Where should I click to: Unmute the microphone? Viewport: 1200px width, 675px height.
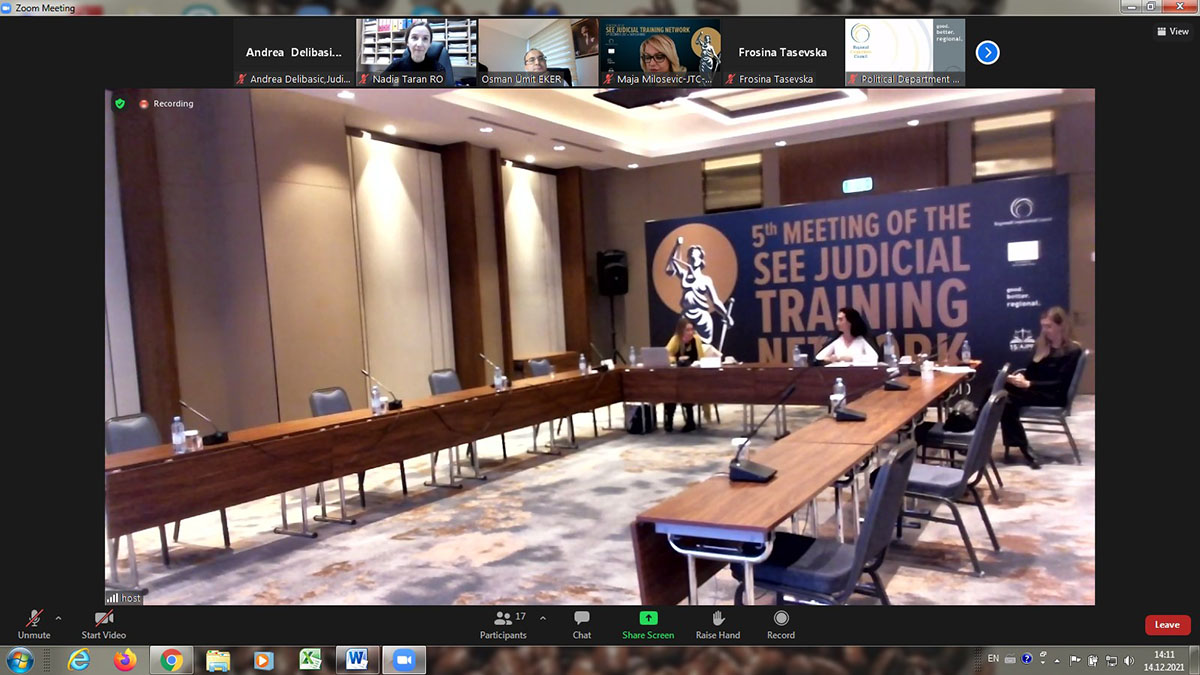(x=33, y=624)
